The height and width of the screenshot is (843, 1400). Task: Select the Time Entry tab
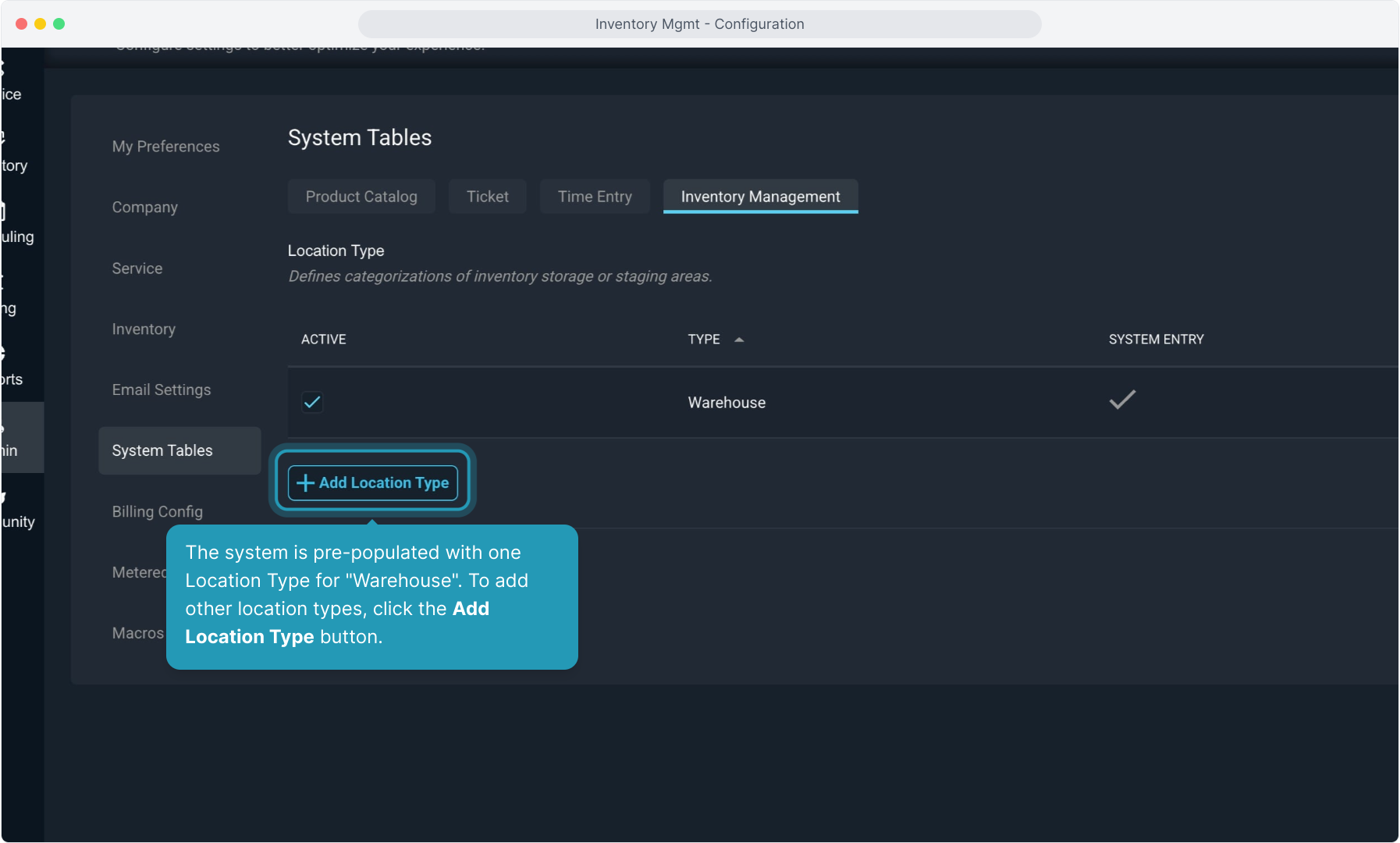point(595,197)
